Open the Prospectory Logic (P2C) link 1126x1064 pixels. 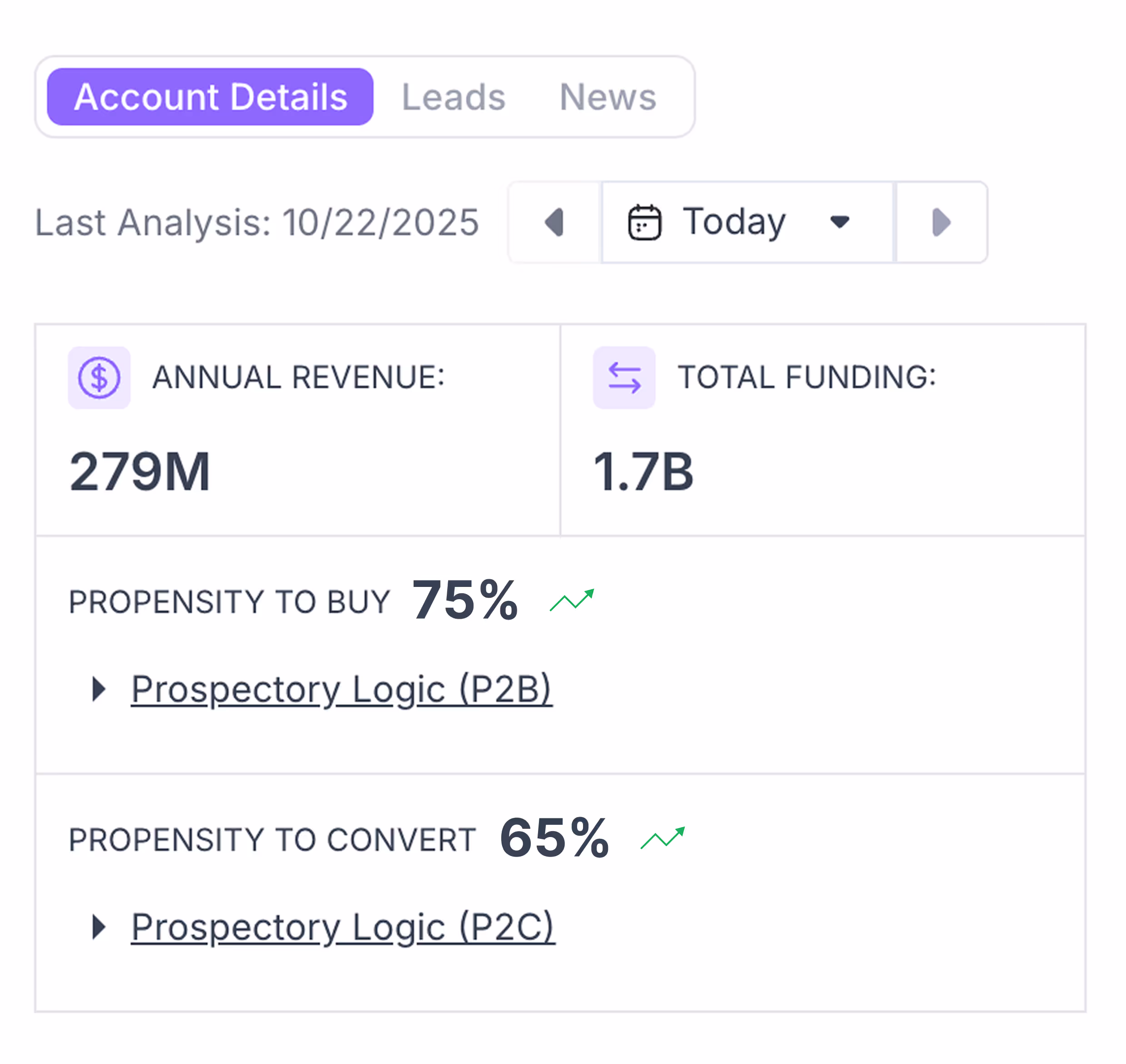click(x=343, y=927)
